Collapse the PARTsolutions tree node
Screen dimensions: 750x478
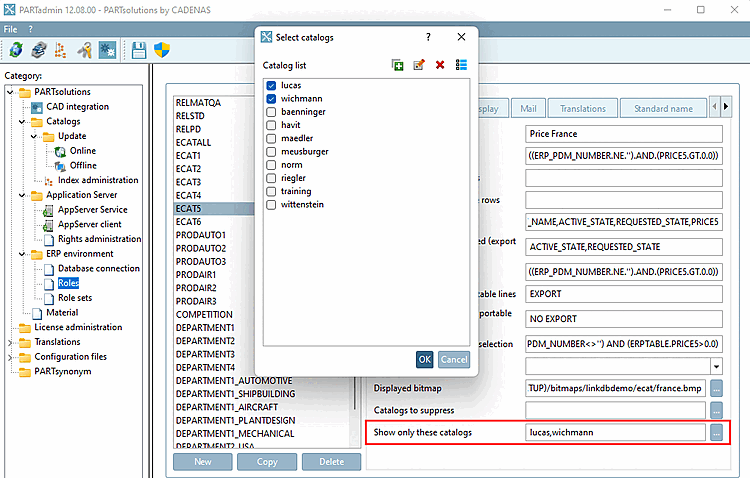10,92
